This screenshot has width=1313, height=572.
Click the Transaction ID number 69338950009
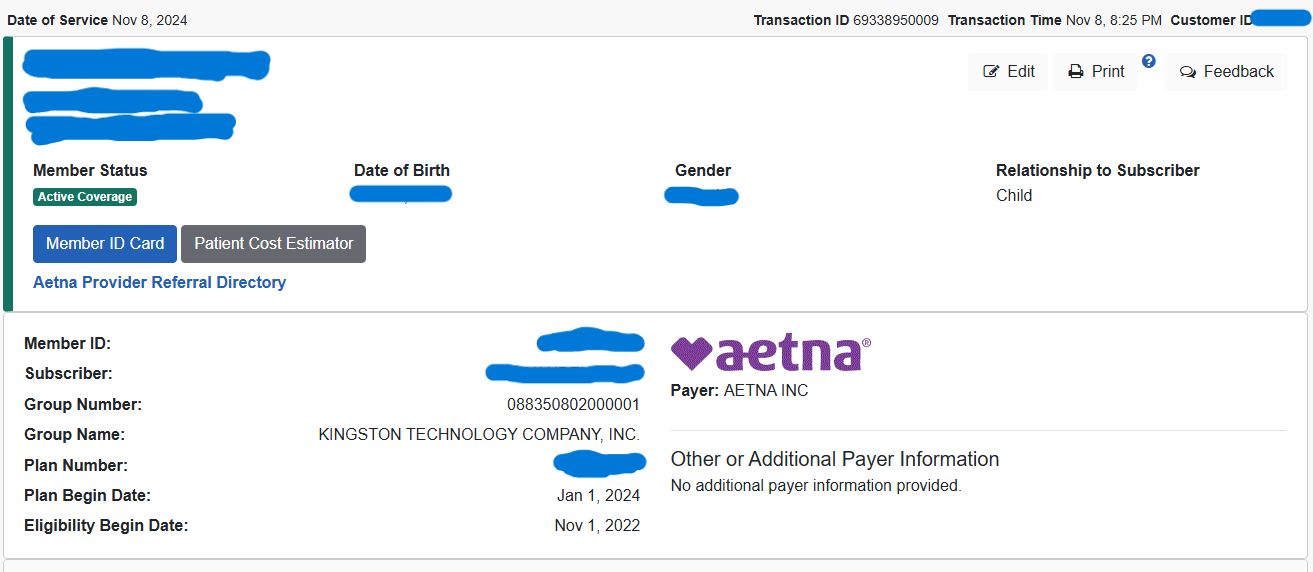pyautogui.click(x=895, y=20)
